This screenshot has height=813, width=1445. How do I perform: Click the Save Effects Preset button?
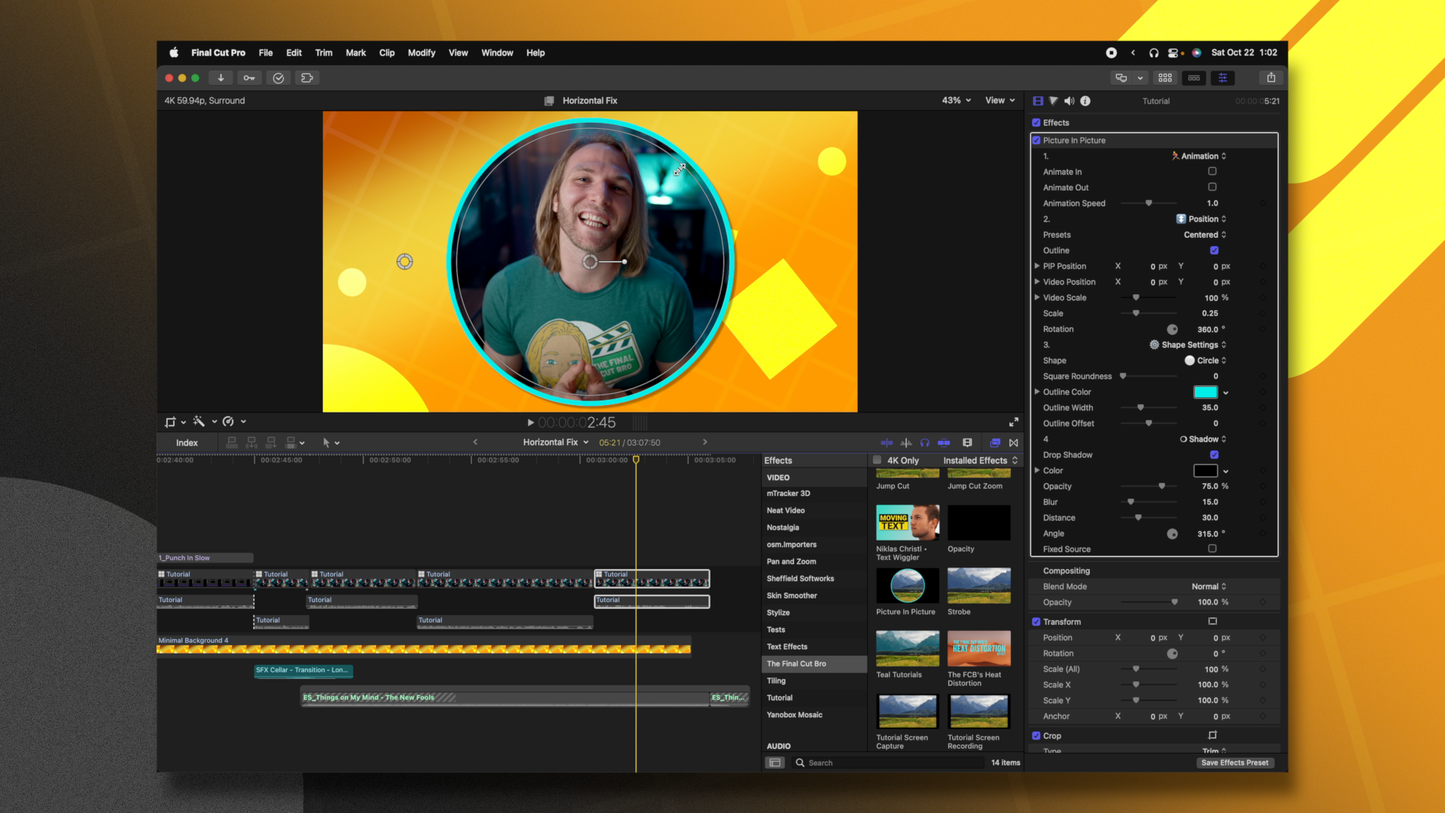pyautogui.click(x=1234, y=762)
